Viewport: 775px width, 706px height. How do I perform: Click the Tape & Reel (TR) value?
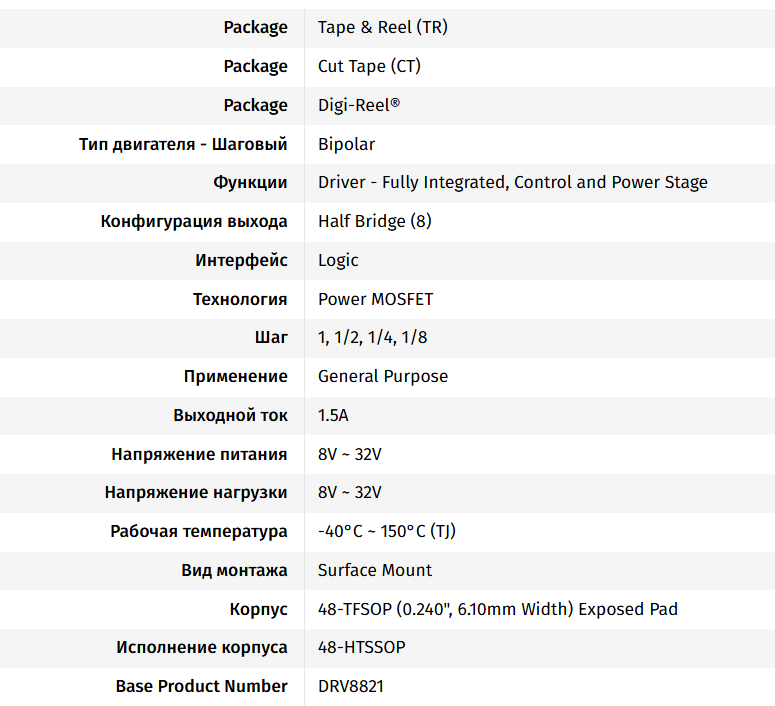[382, 27]
